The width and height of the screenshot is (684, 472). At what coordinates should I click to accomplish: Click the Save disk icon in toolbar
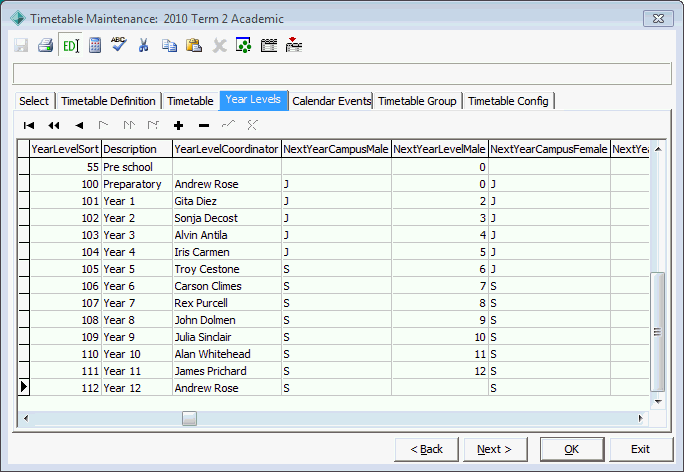[21, 45]
